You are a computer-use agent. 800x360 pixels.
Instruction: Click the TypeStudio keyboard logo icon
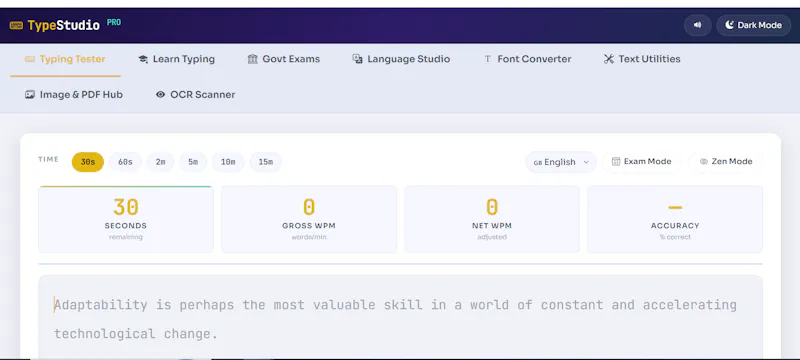16,25
